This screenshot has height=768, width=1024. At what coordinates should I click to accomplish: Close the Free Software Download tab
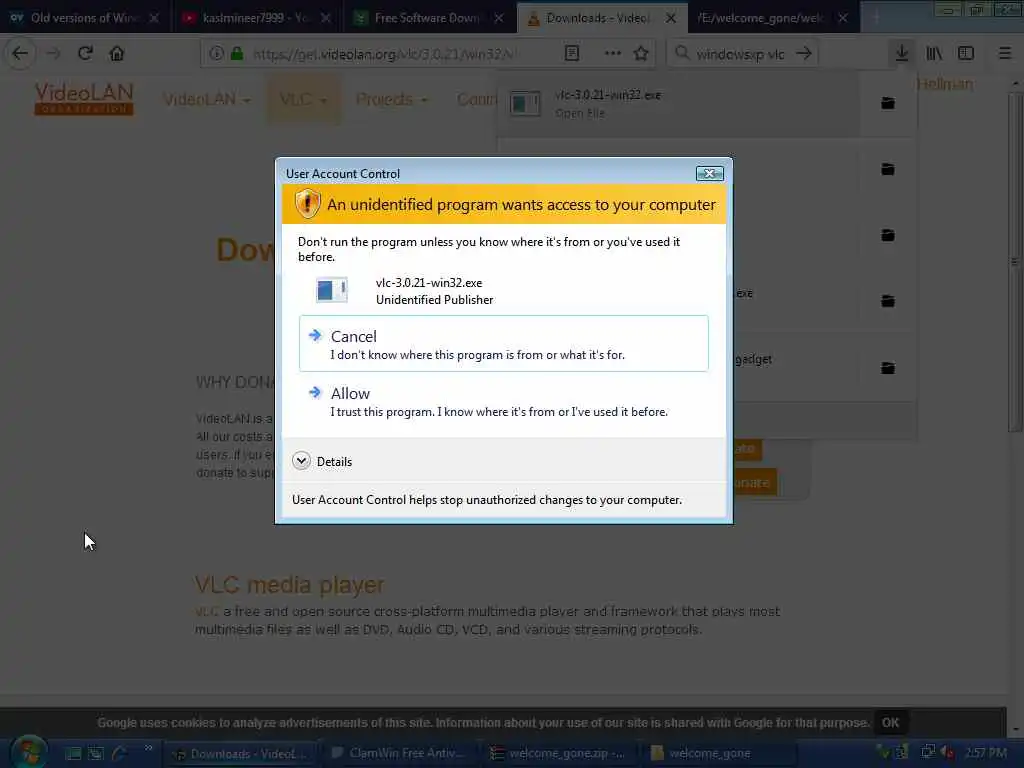coord(499,18)
